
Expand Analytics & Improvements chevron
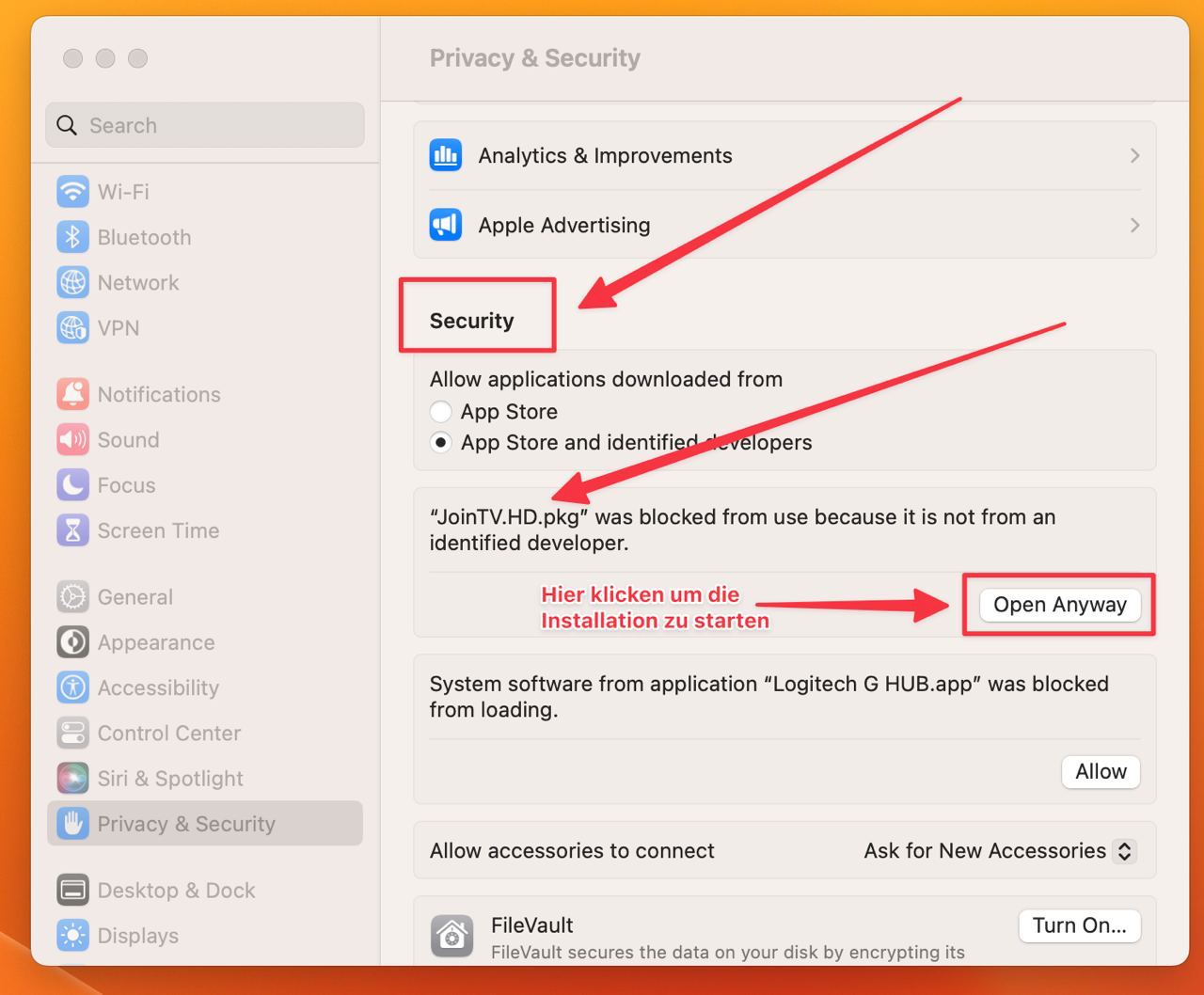click(x=1134, y=156)
